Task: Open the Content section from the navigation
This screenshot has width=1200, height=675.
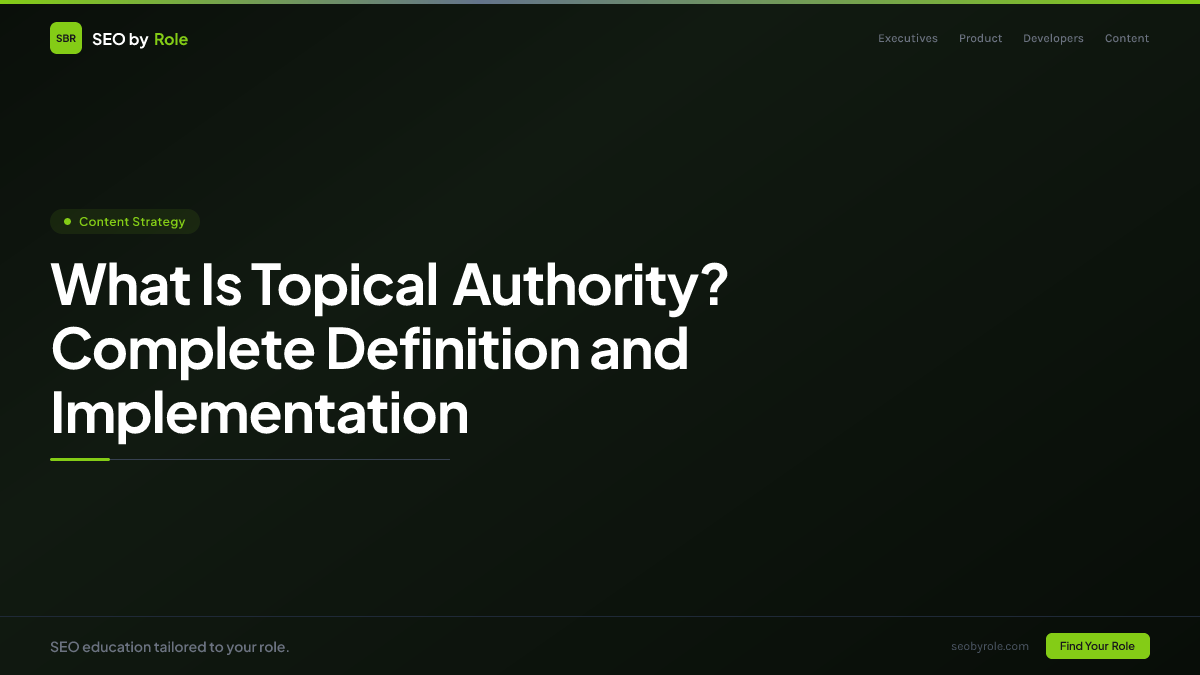Action: 1126,38
